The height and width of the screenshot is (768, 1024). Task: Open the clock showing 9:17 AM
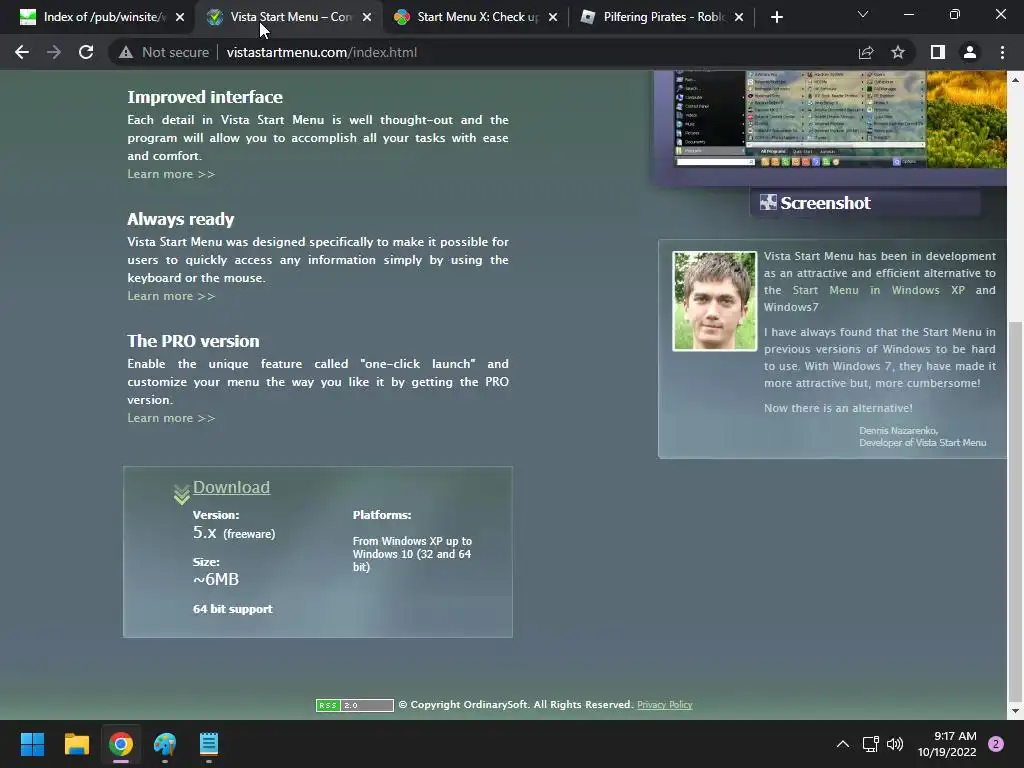[x=948, y=744]
